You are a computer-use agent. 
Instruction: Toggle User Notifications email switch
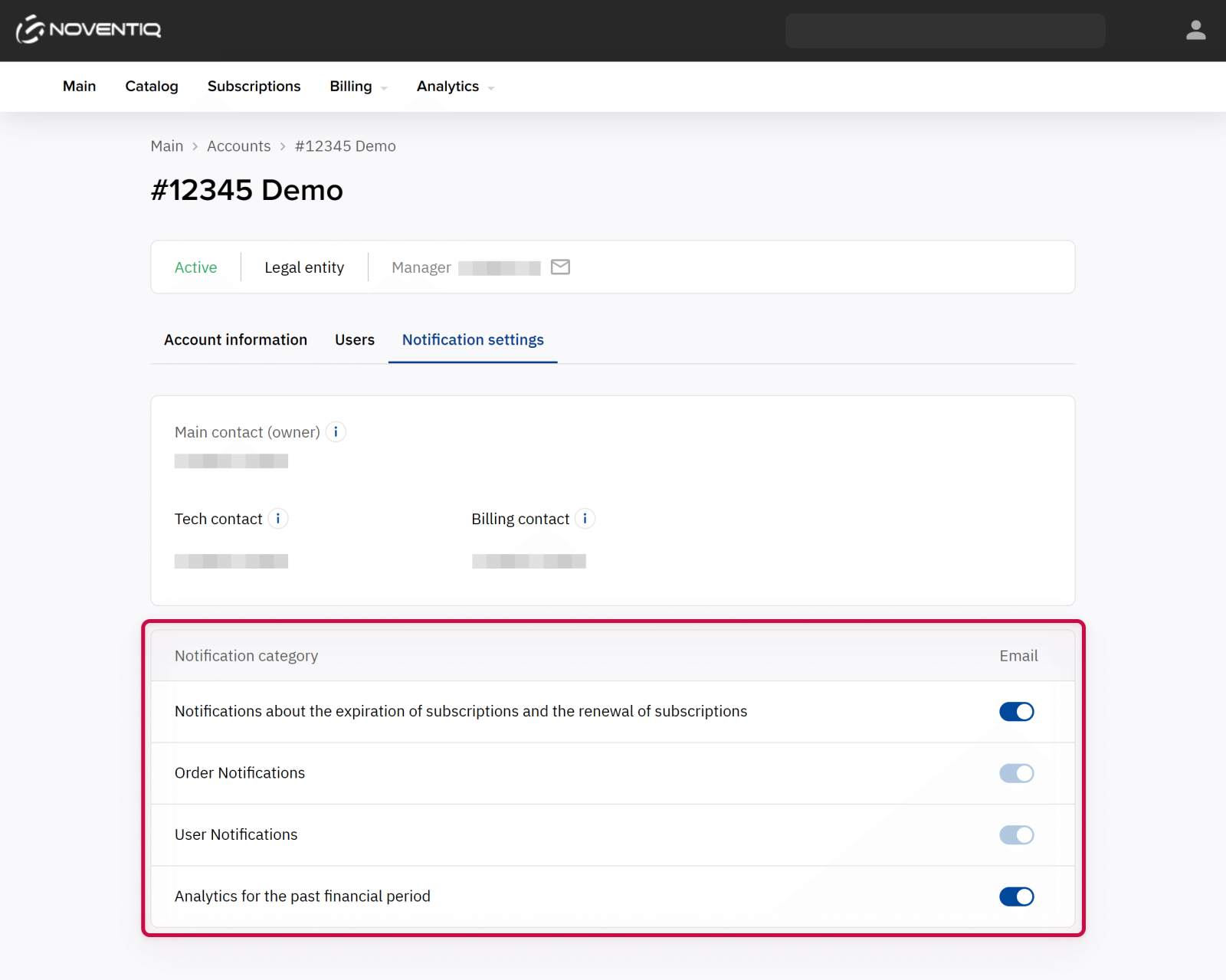(x=1016, y=835)
